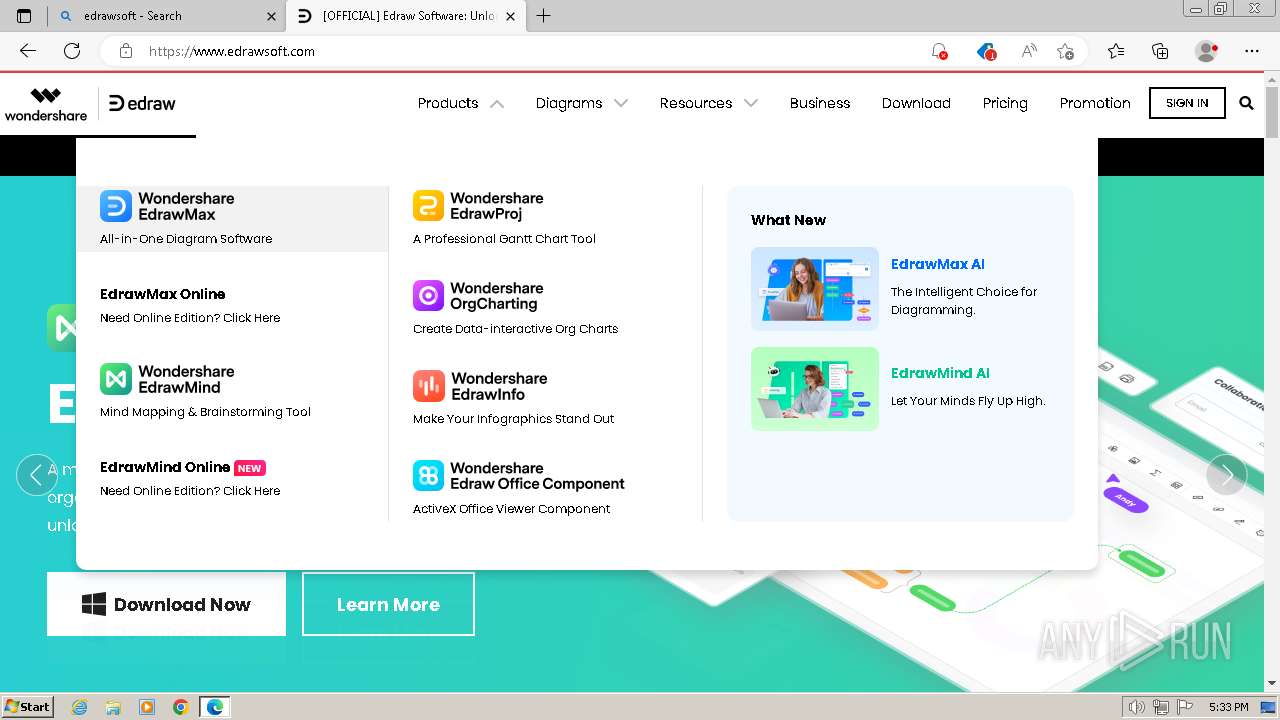The width and height of the screenshot is (1280, 720).
Task: Open the Promotion page
Action: [1095, 103]
